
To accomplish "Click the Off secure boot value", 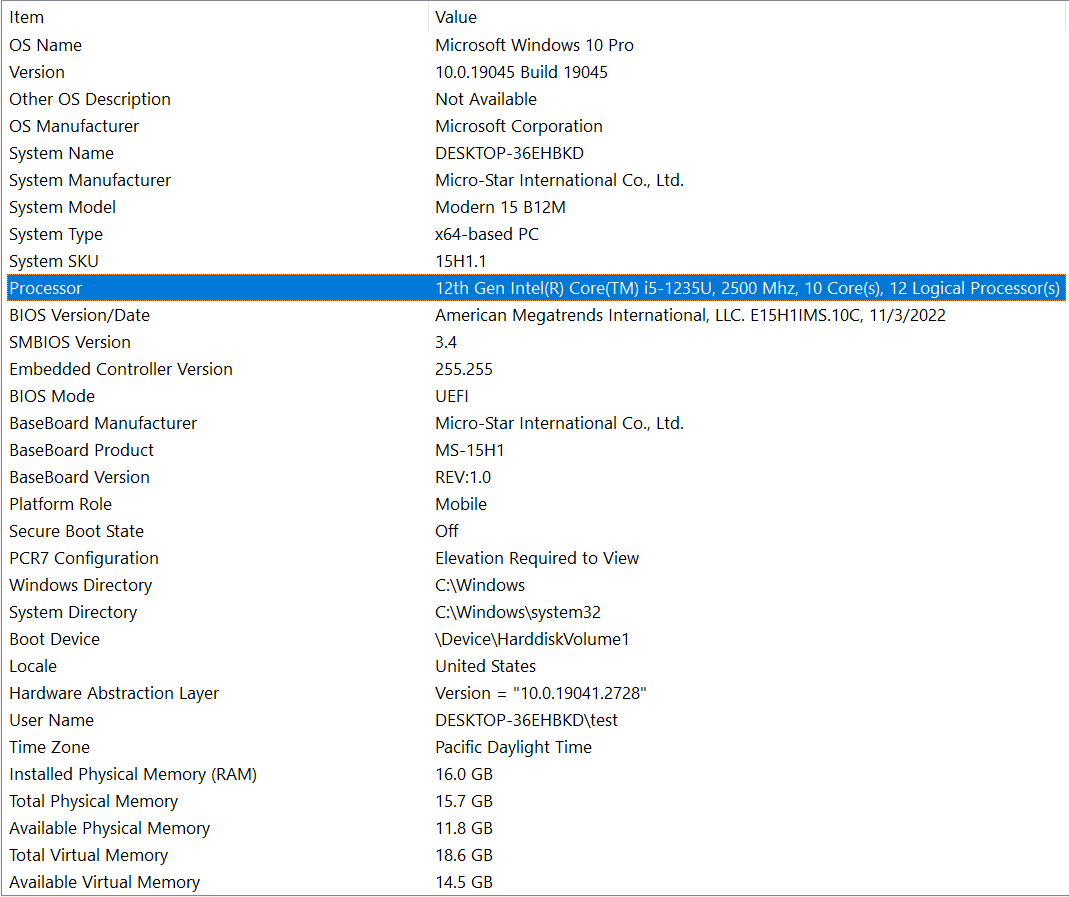I will pos(447,531).
